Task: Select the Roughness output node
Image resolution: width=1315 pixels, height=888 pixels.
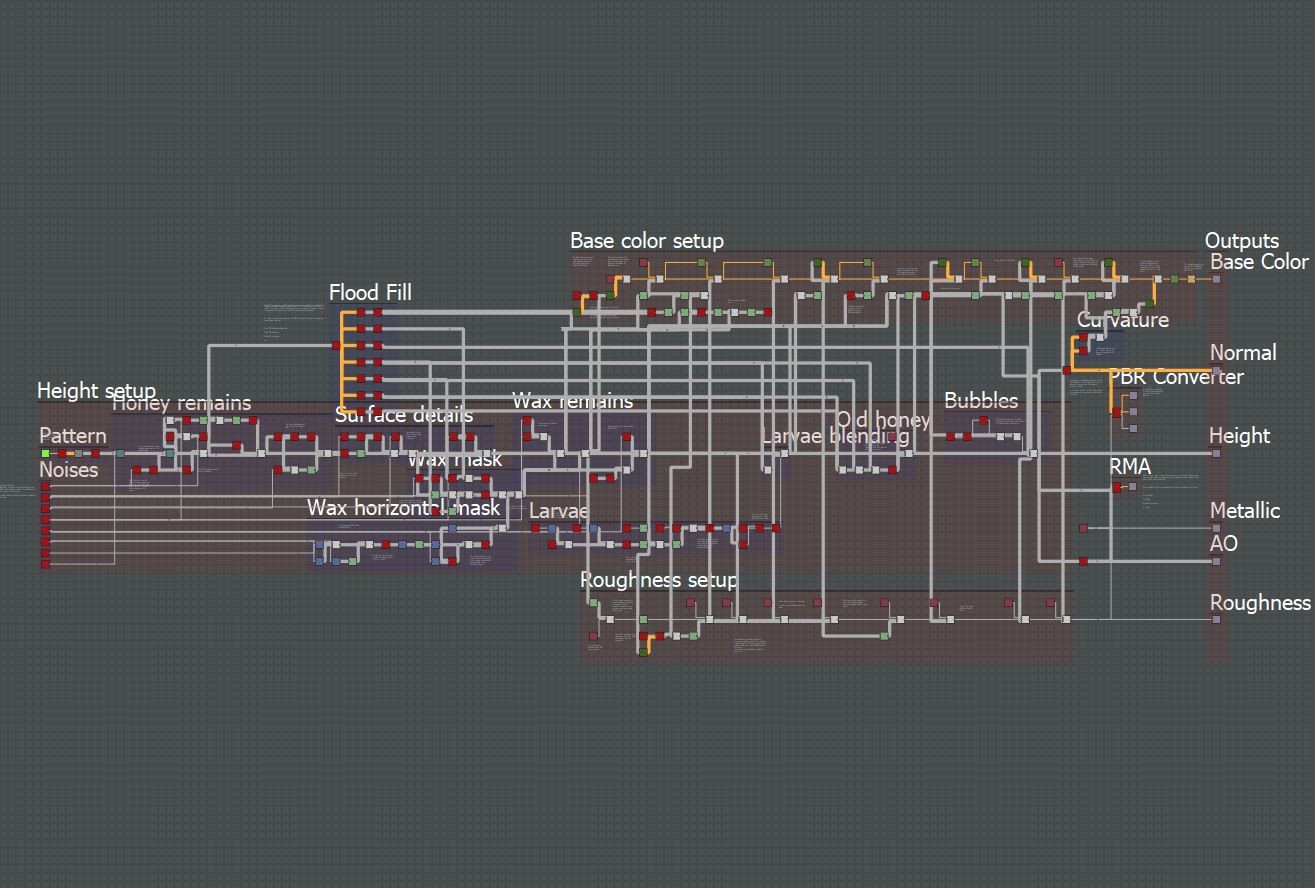Action: click(1217, 619)
